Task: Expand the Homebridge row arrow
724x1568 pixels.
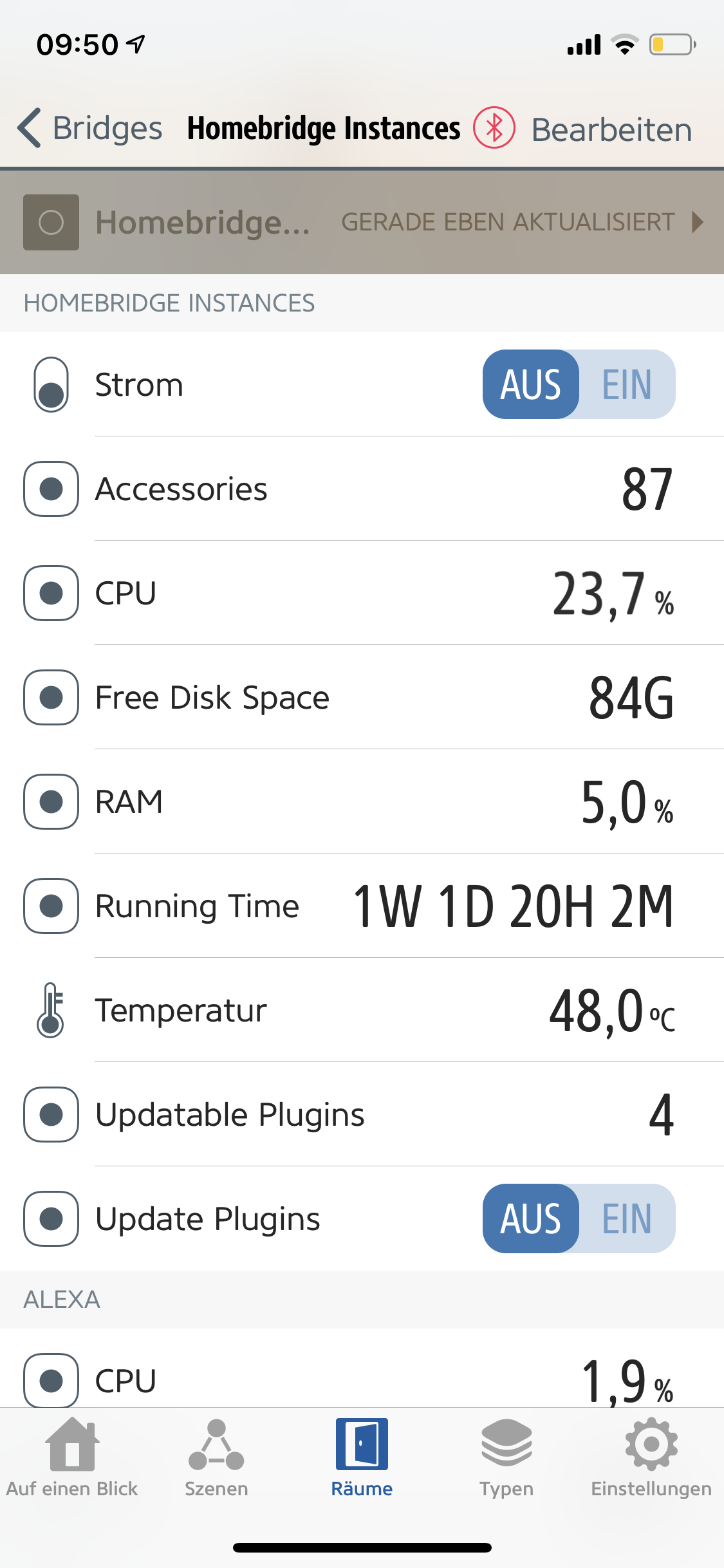Action: (x=698, y=222)
